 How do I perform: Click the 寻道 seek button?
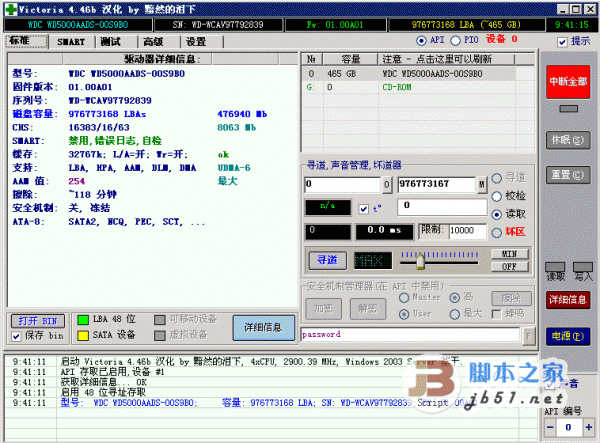pyautogui.click(x=328, y=261)
